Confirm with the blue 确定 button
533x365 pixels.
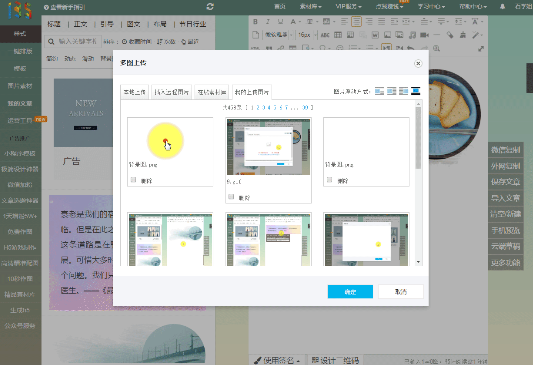click(350, 292)
